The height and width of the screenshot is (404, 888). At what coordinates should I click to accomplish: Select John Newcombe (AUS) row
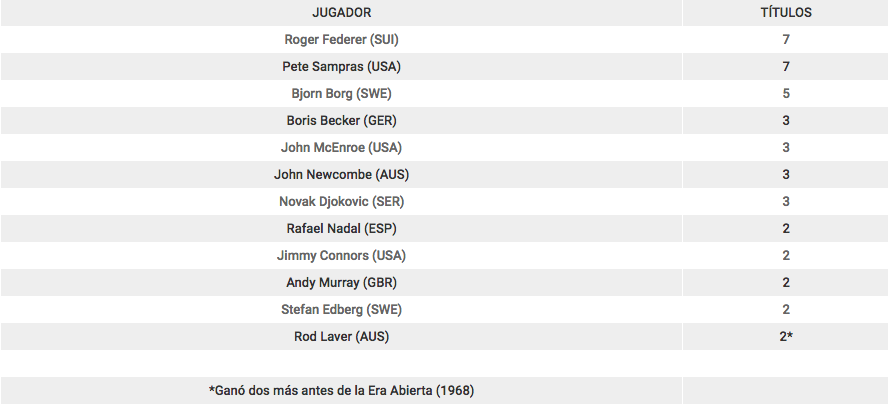[x=444, y=175]
